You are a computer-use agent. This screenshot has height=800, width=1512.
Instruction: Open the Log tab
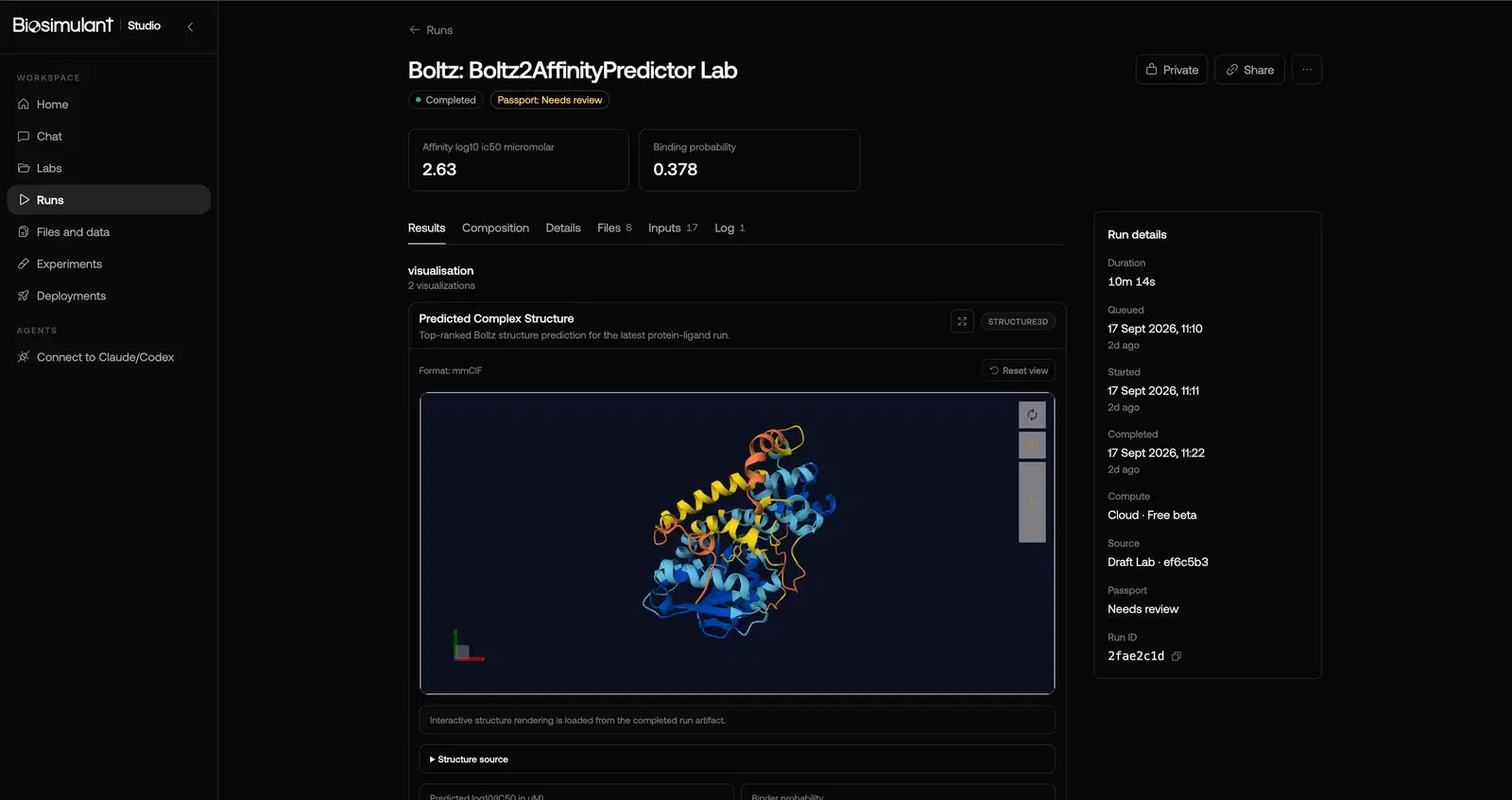[x=730, y=229]
